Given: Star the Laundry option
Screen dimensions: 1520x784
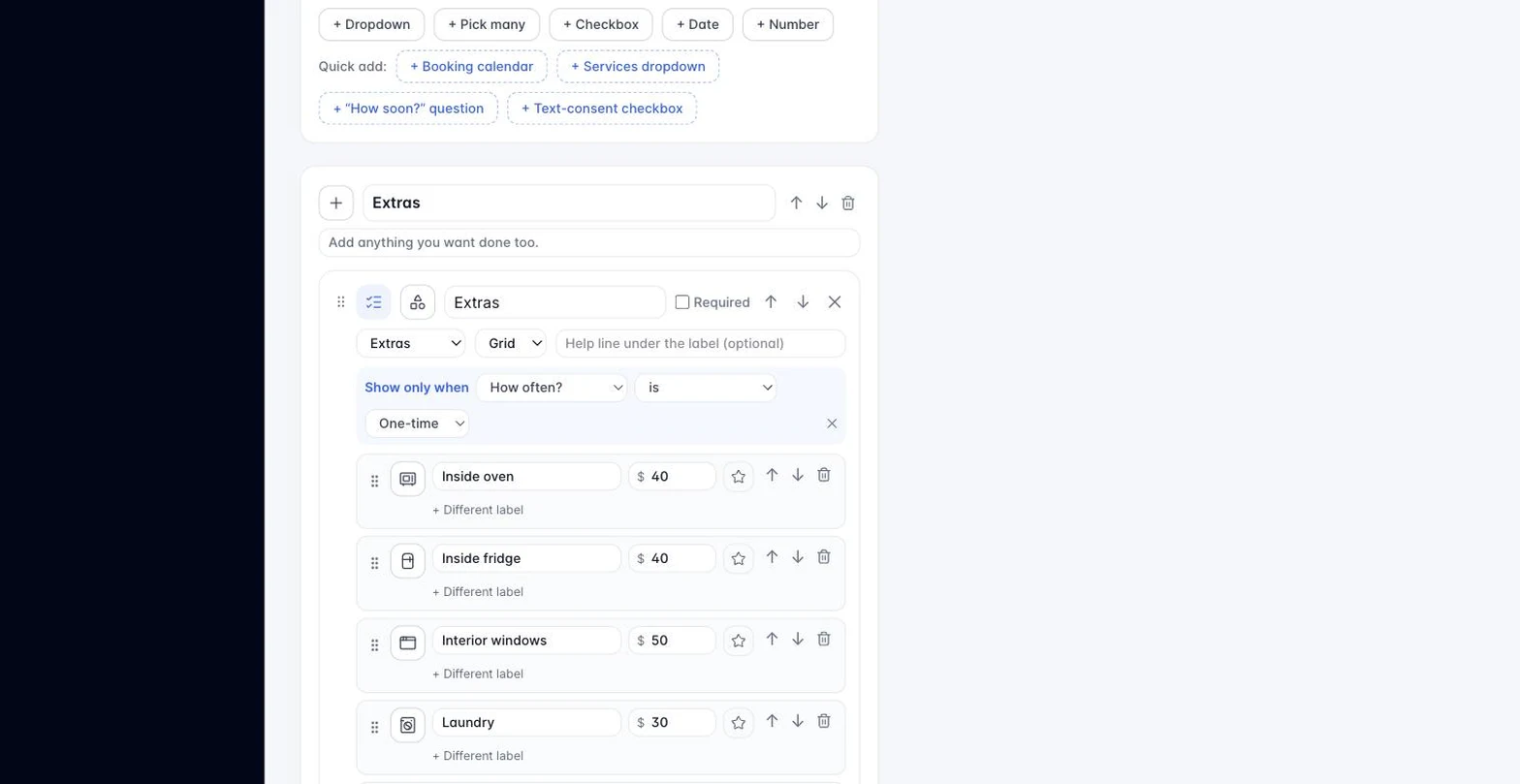Looking at the screenshot, I should [739, 723].
